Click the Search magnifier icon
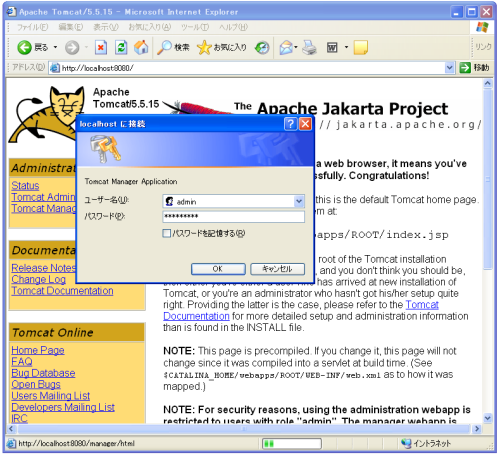This screenshot has width=500, height=455. 164,48
